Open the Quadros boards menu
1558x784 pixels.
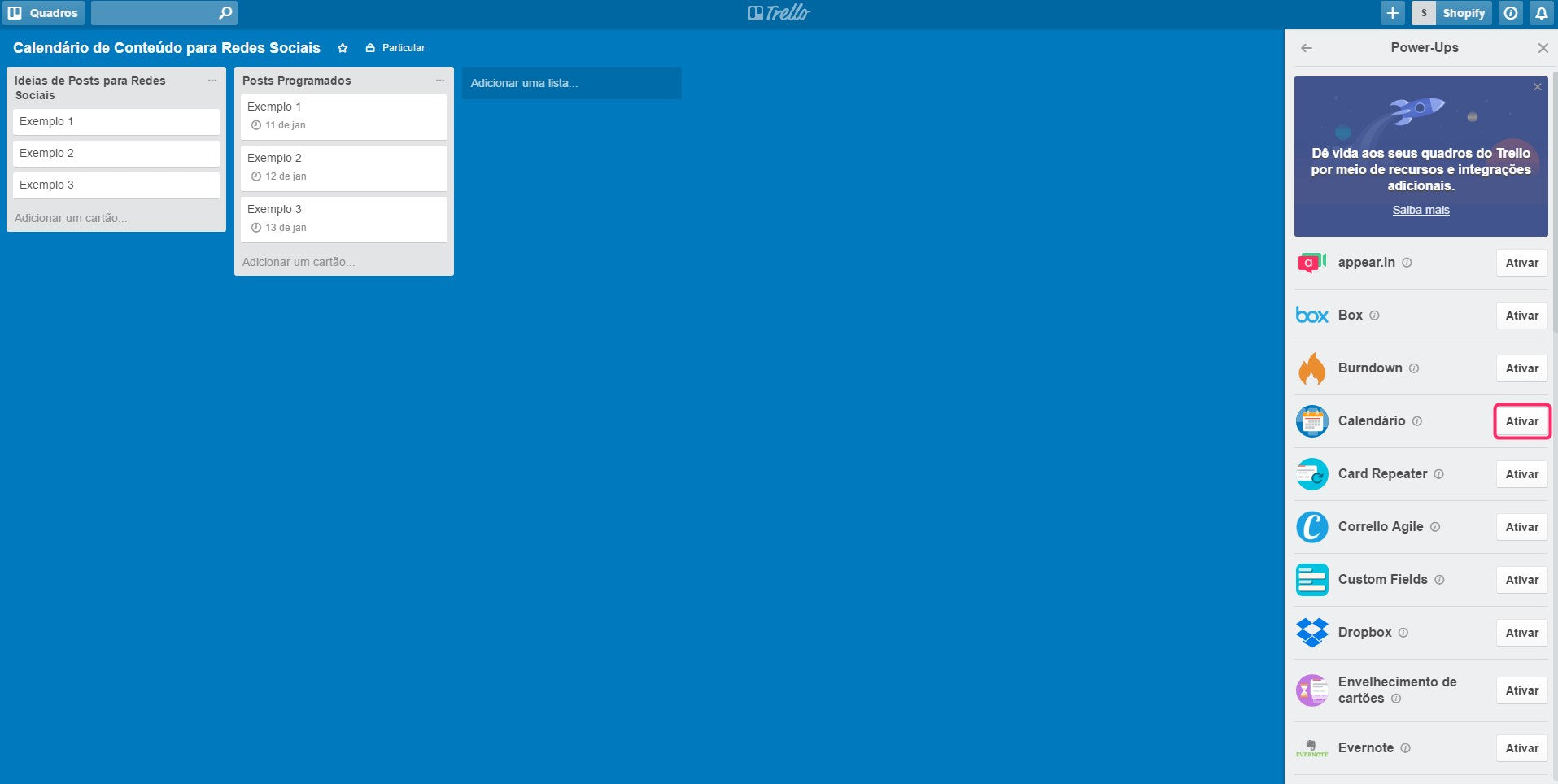[43, 13]
